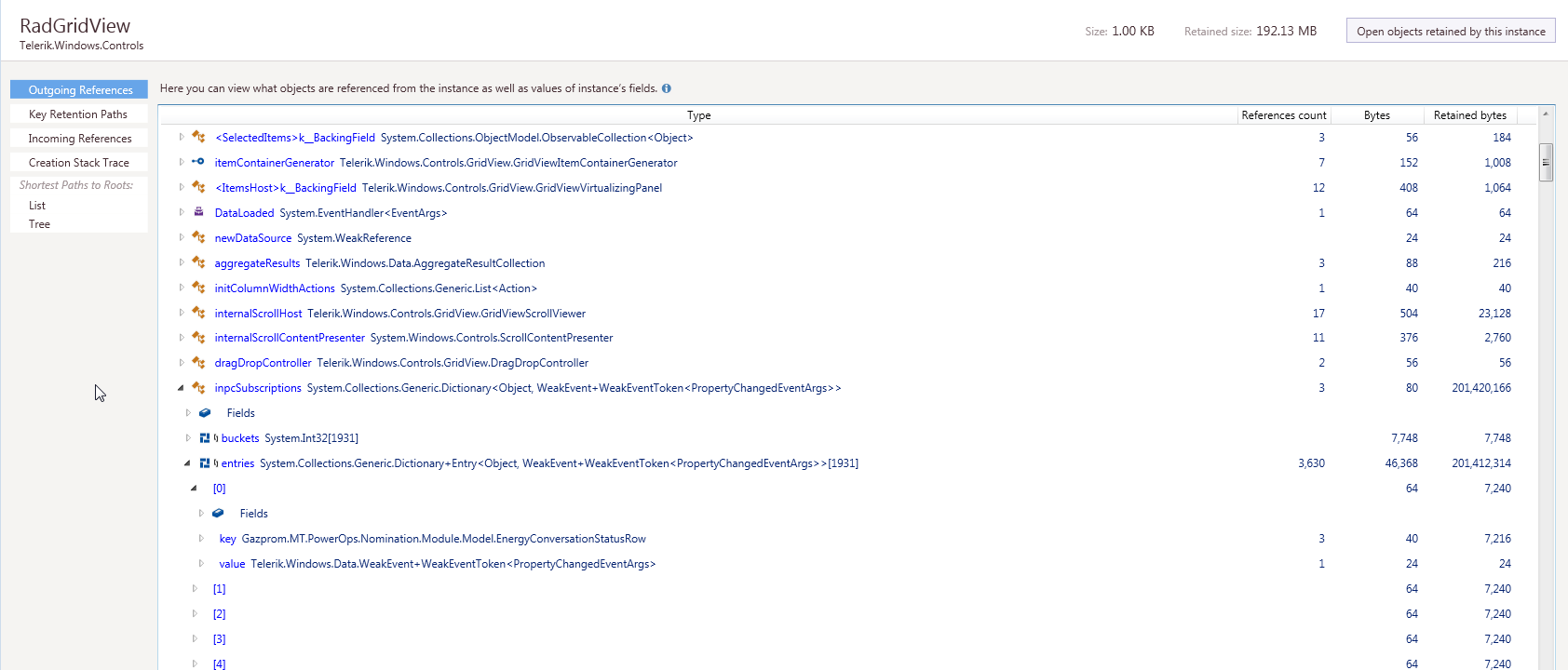Click the info icon beside the description text

[x=666, y=88]
